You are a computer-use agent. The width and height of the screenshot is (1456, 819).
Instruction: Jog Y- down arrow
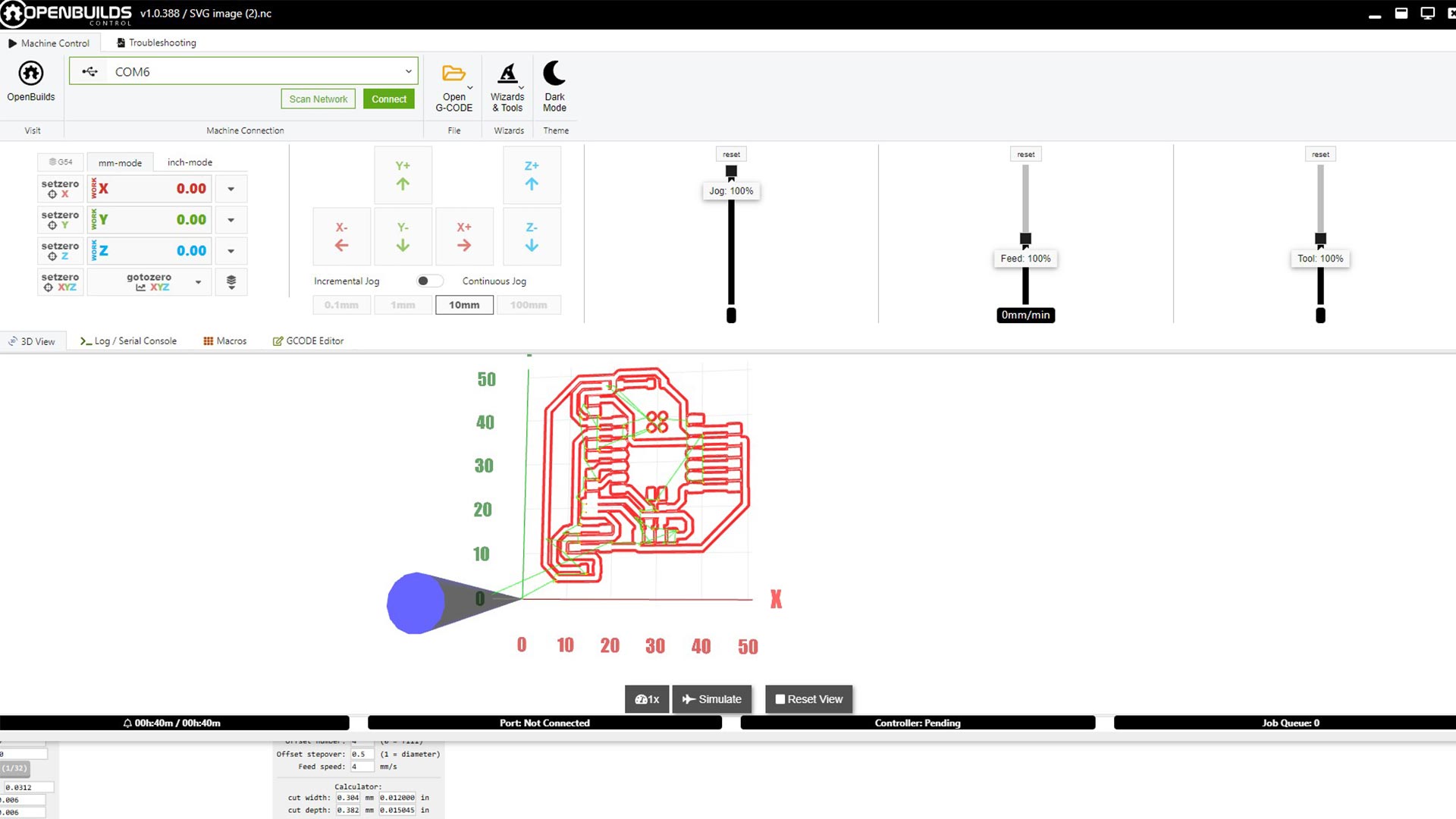[403, 237]
